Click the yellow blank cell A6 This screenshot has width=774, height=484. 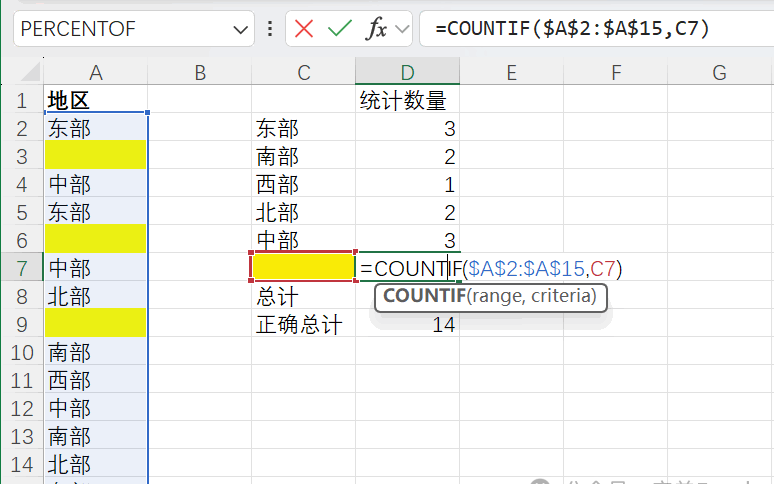95,239
